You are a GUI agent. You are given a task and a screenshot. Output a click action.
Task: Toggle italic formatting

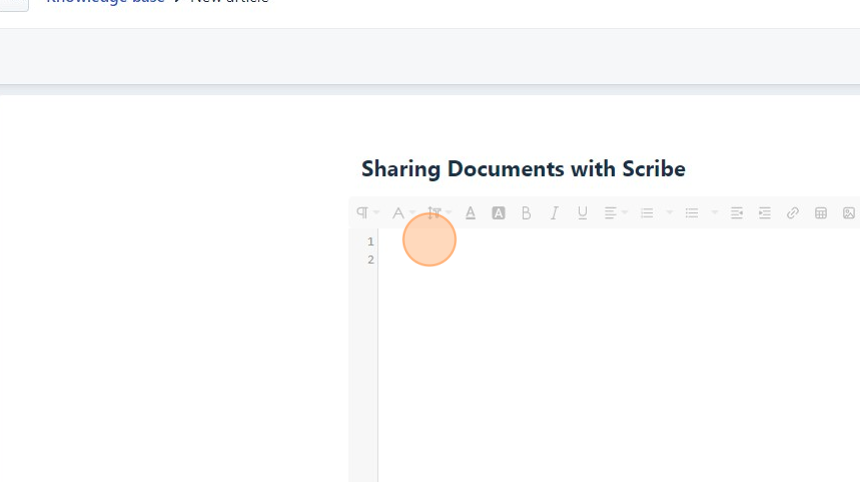tap(554, 213)
